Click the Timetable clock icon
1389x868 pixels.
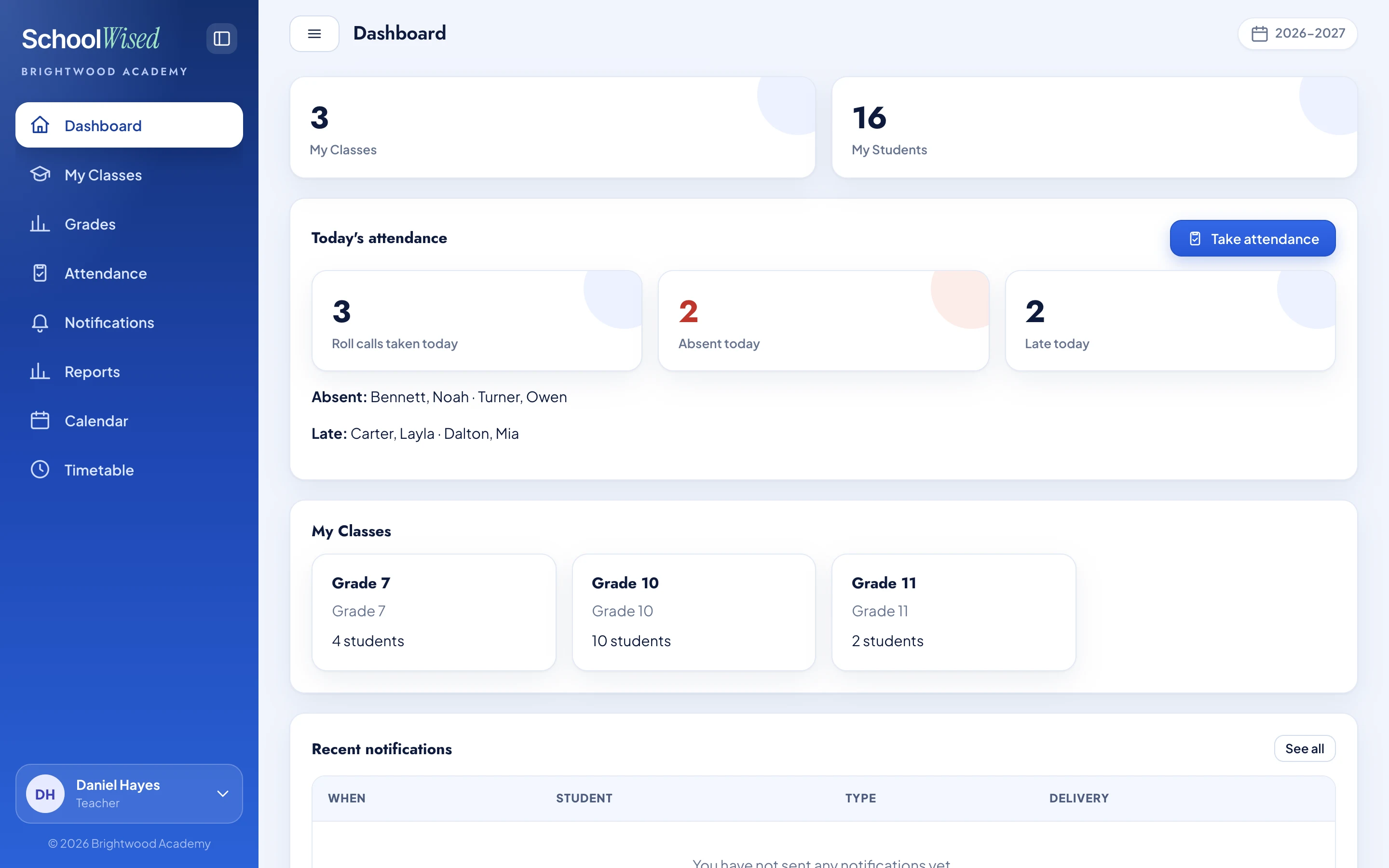point(40,470)
